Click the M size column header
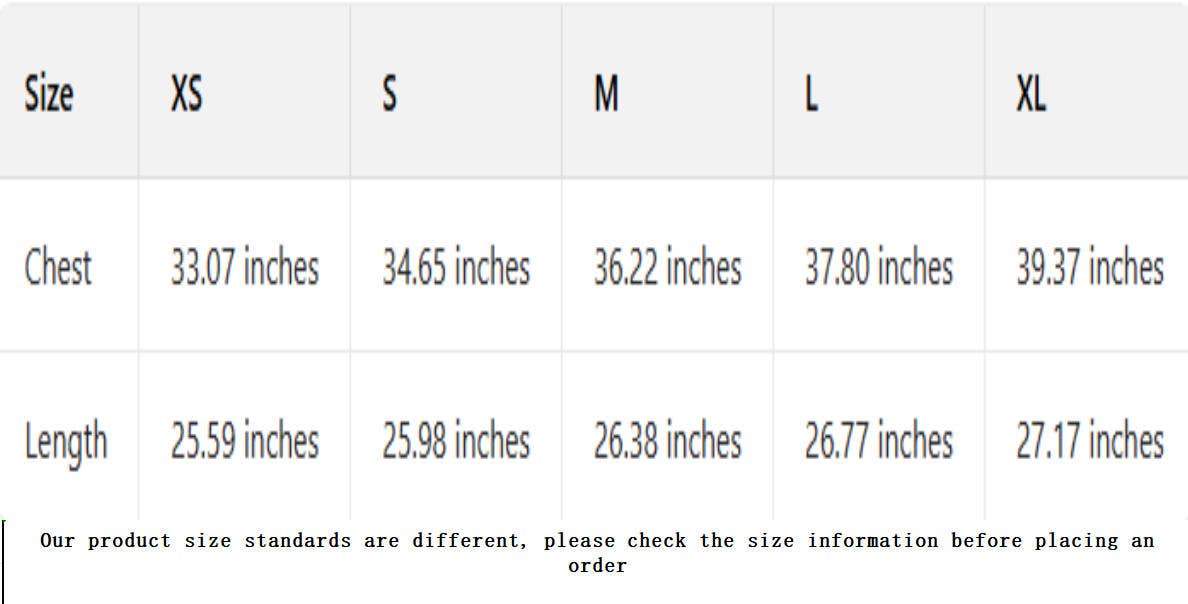This screenshot has height=604, width=1188. [x=606, y=95]
